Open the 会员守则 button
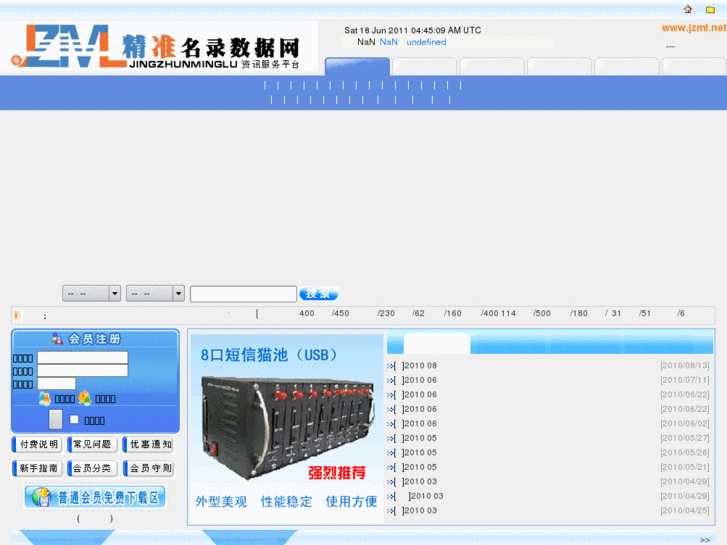Image resolution: width=727 pixels, height=545 pixels. [x=148, y=468]
